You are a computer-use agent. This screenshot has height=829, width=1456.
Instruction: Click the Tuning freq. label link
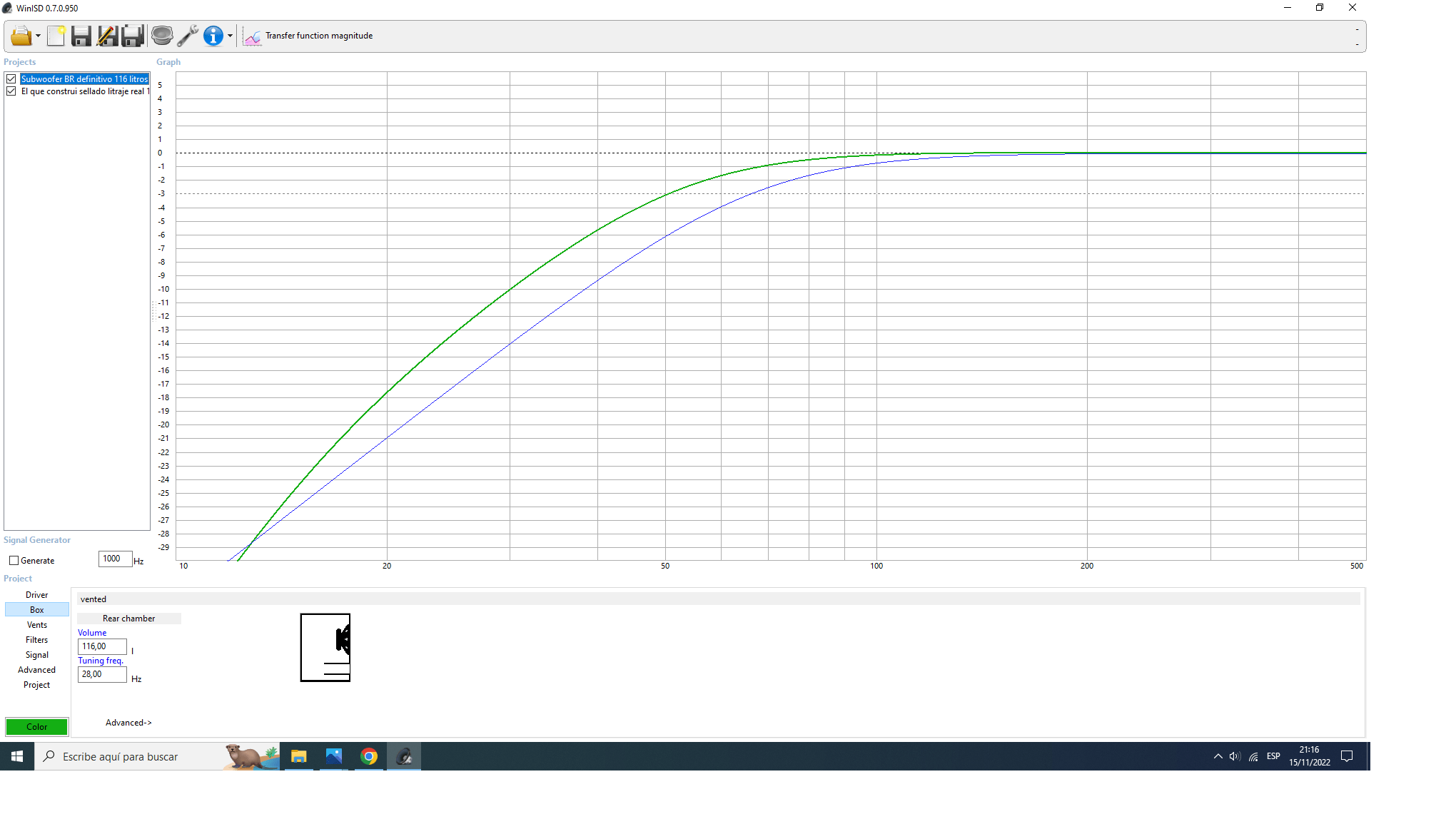[x=101, y=661]
